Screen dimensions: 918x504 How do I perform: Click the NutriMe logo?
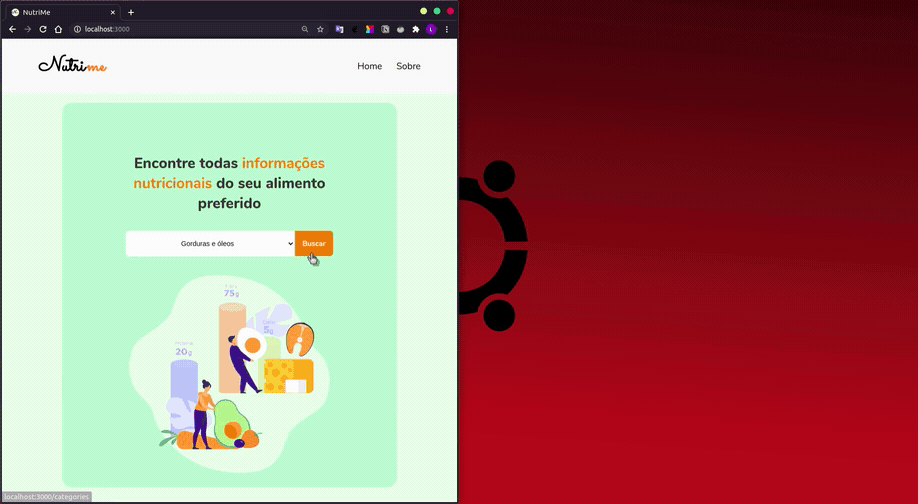[x=73, y=65]
